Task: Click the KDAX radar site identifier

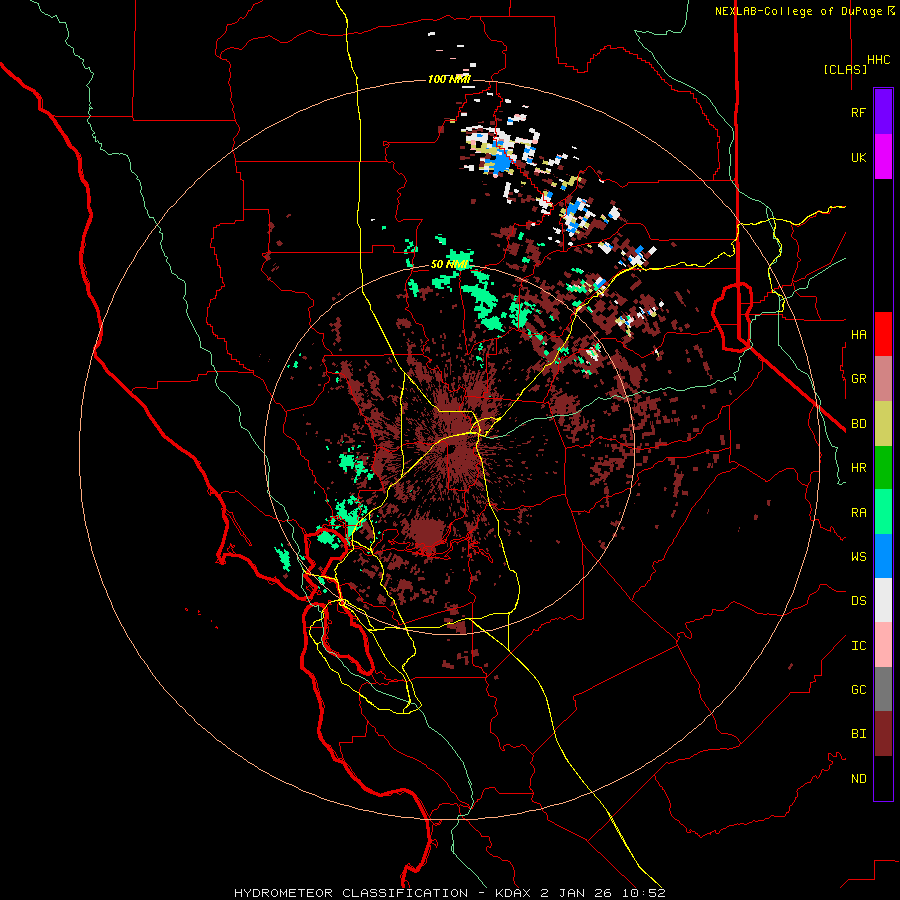Action: pos(513,893)
